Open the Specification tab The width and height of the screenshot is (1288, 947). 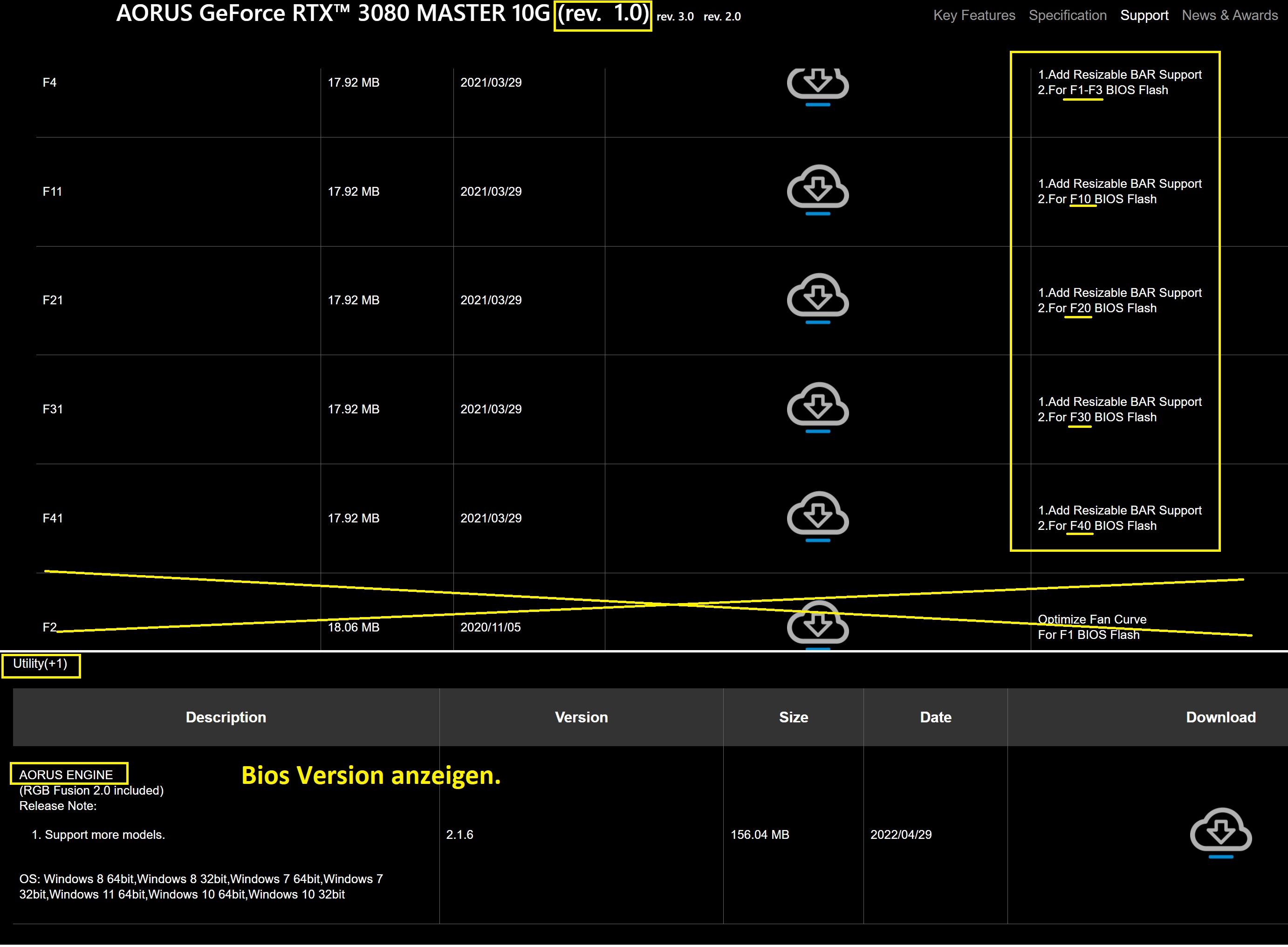tap(1067, 15)
